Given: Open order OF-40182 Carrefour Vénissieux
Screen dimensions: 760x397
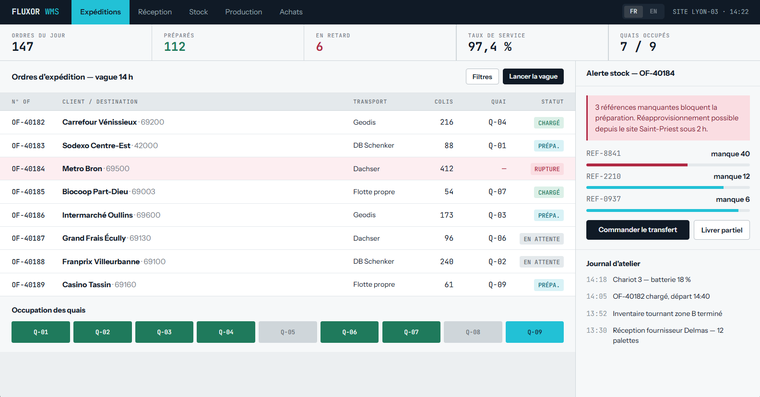Looking at the screenshot, I should (x=287, y=122).
